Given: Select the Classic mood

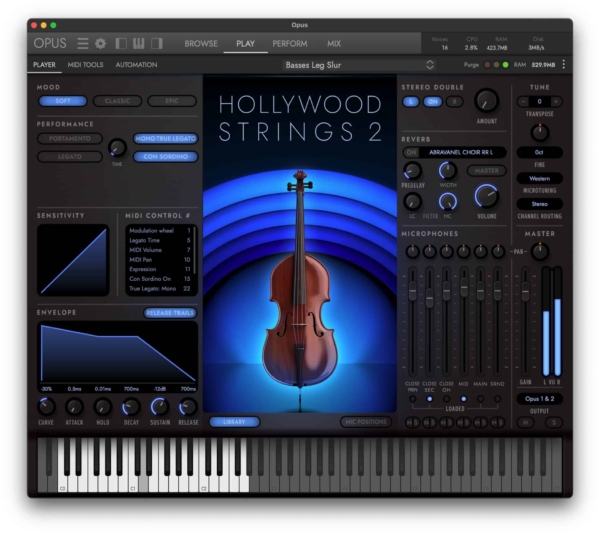Looking at the screenshot, I should point(117,101).
